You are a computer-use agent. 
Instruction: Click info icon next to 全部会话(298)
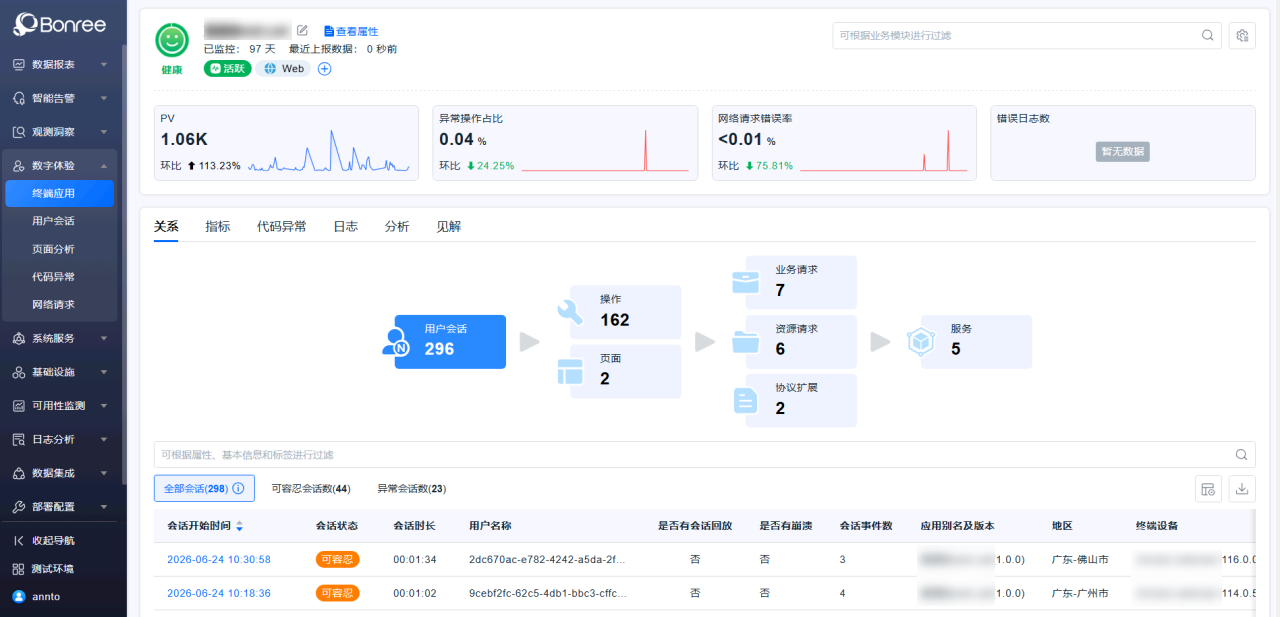[x=238, y=488]
